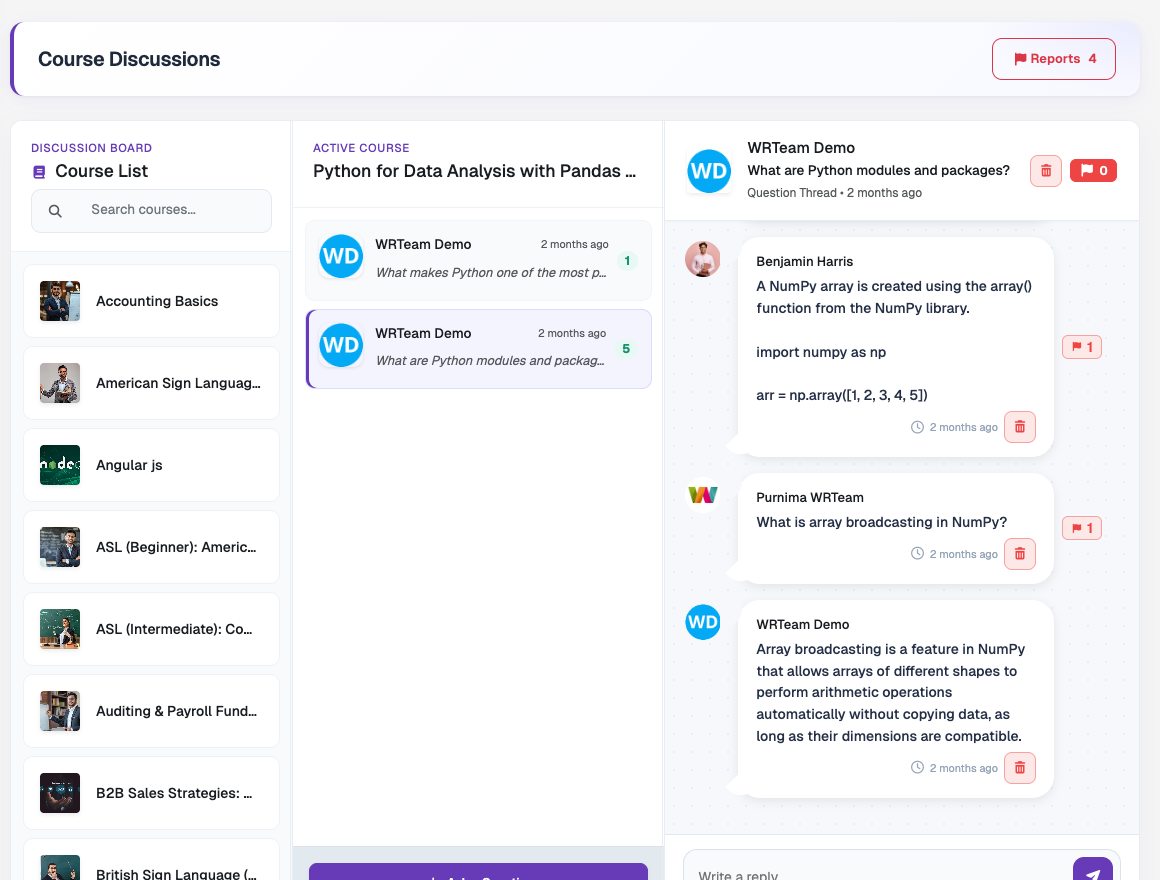Click the search magnifier icon in Course List

55,211
